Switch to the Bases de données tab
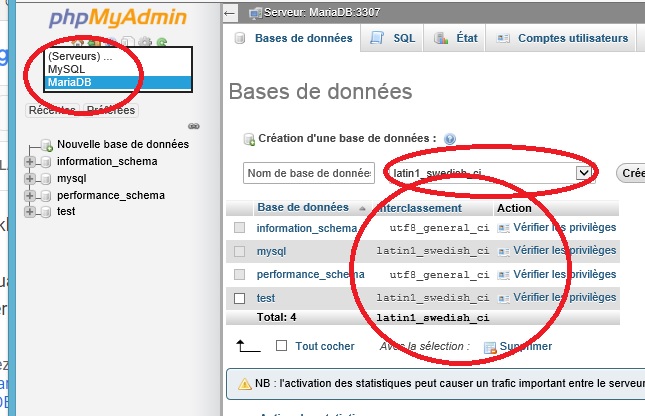Viewport: 645px width, 416px height. [x=293, y=38]
